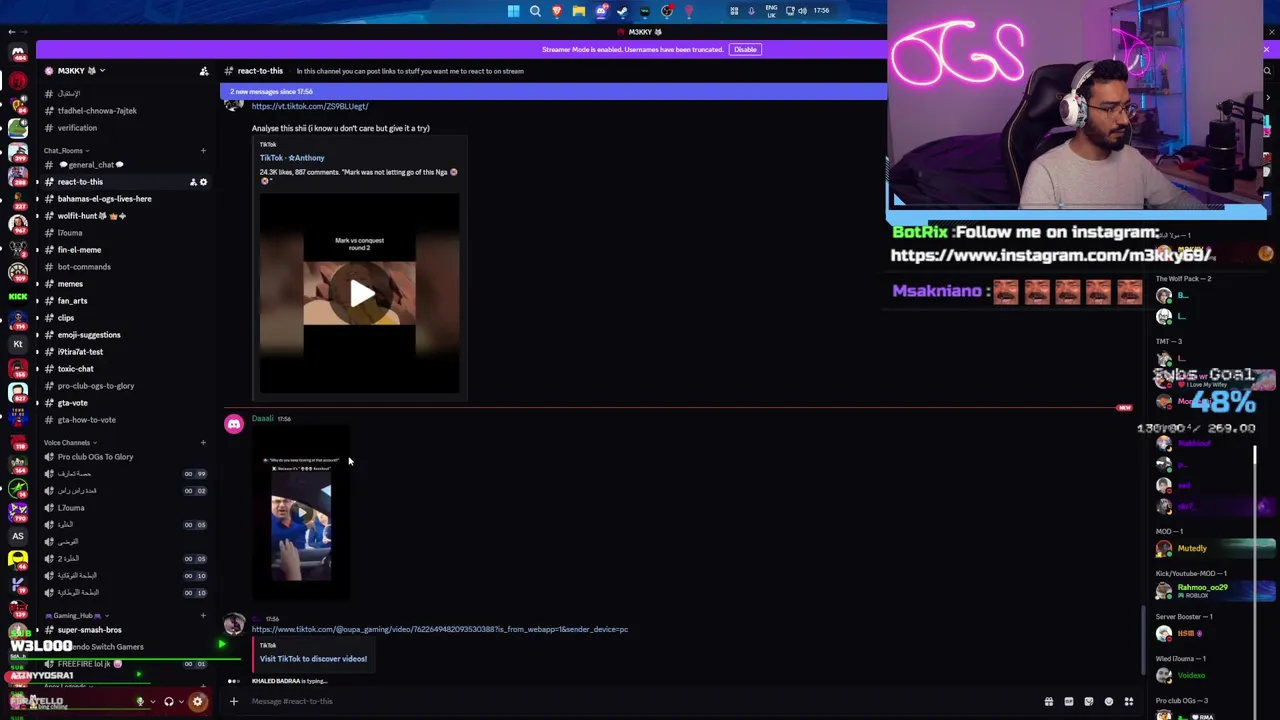The height and width of the screenshot is (720, 1280).
Task: Collapse the Chat_Rooms category
Action: (x=66, y=151)
